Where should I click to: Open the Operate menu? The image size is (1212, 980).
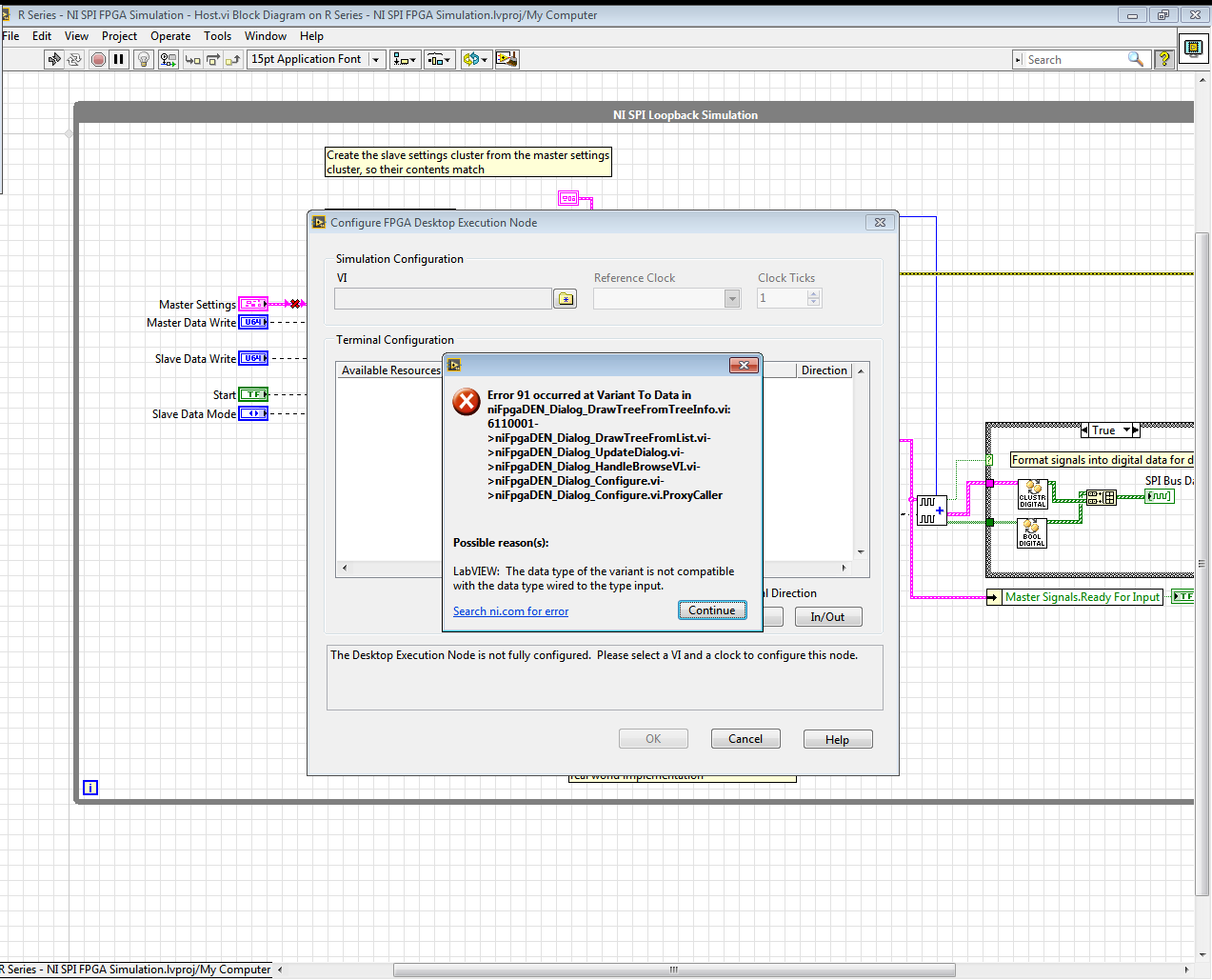pos(170,36)
